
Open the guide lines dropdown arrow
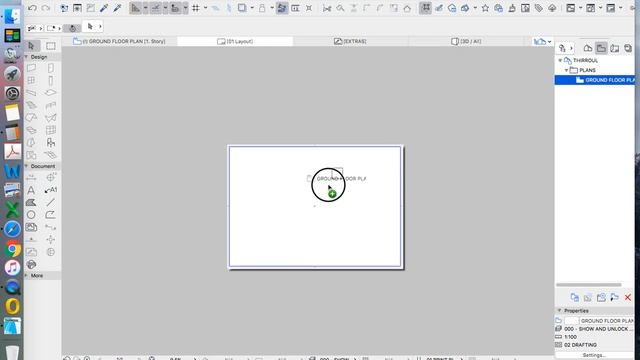(x=145, y=8)
